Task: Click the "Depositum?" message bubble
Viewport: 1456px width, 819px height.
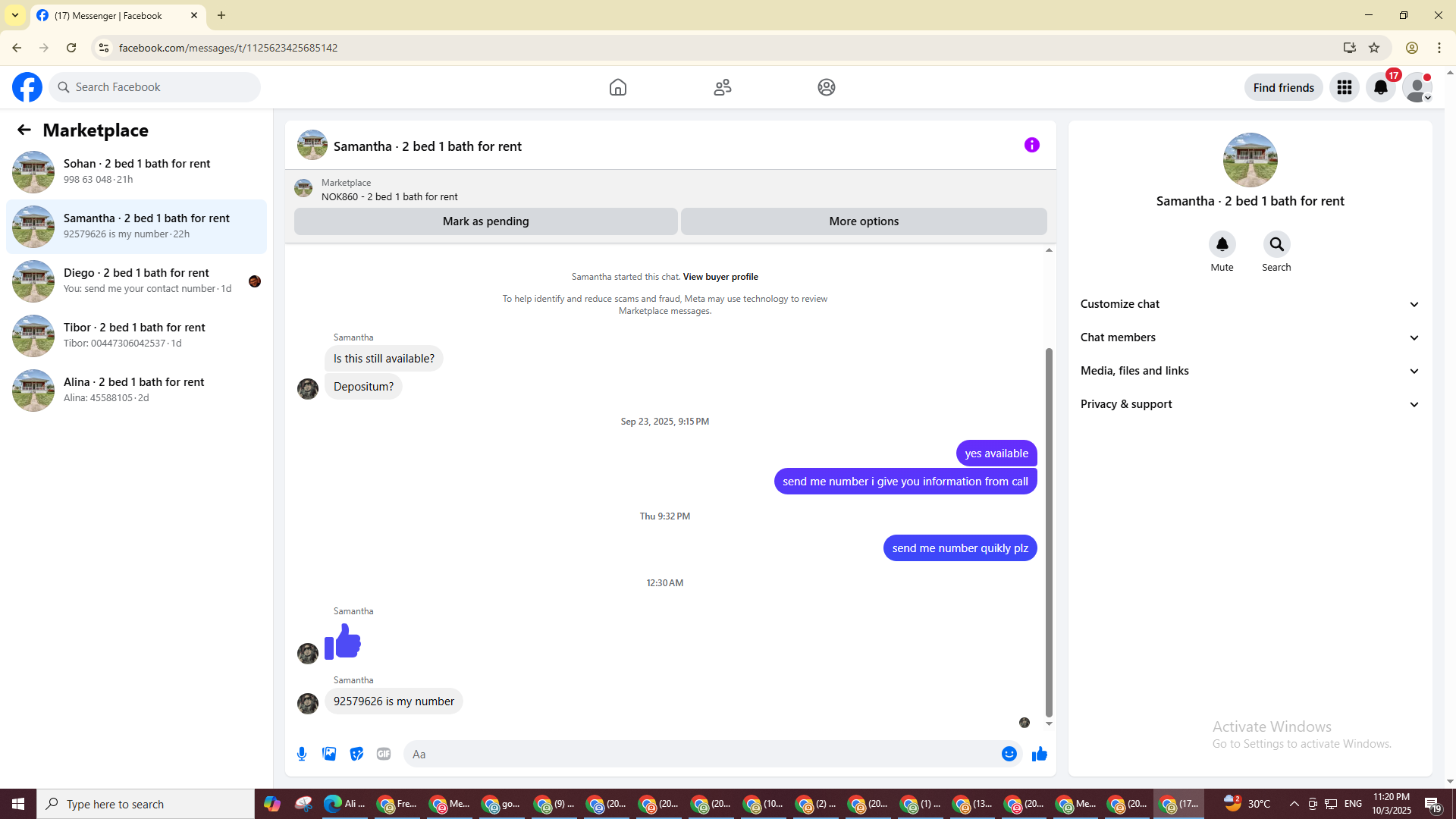Action: pos(363,387)
